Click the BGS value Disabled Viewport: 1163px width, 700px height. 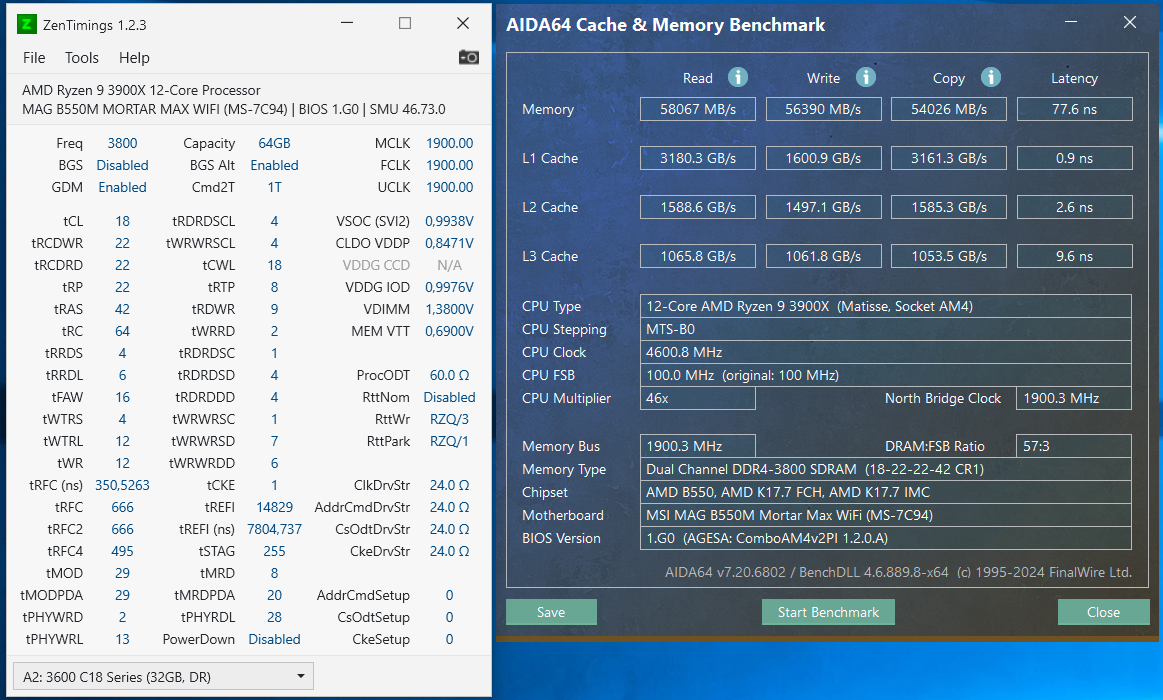coord(122,165)
